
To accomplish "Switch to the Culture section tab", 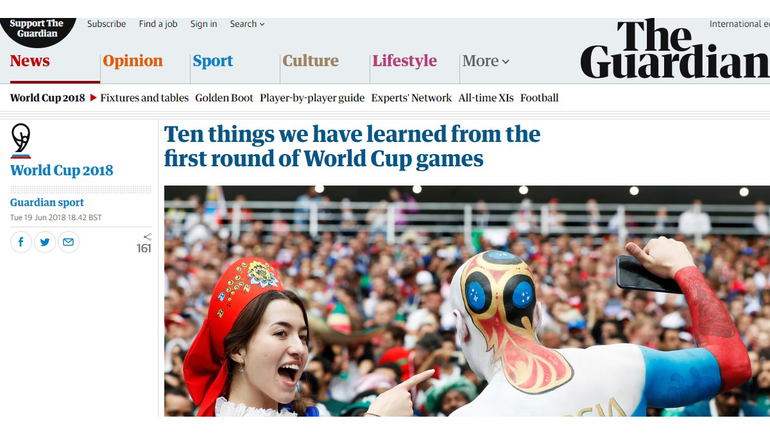I will tap(310, 61).
